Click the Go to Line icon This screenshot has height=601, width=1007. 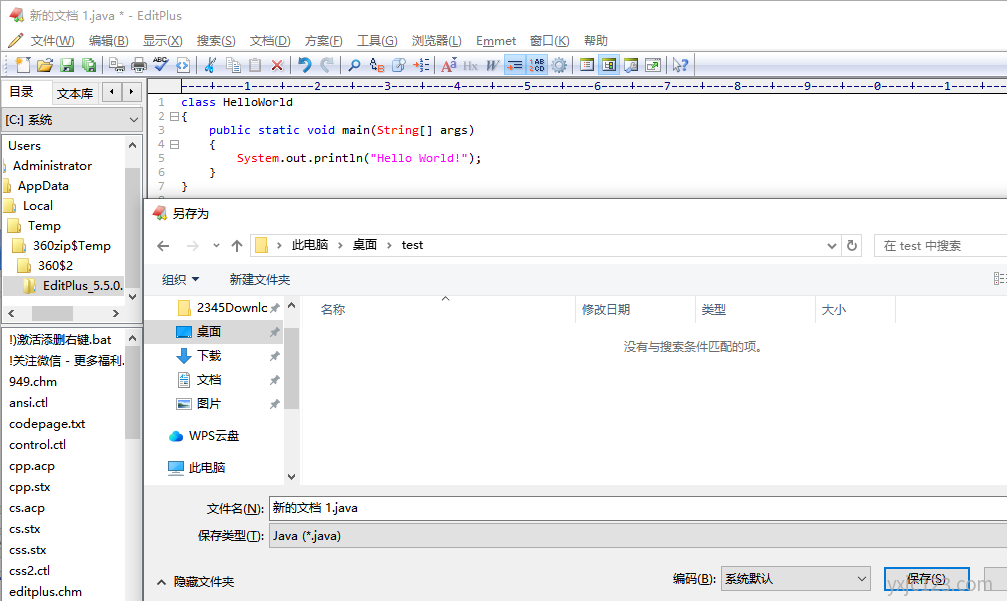click(x=421, y=65)
